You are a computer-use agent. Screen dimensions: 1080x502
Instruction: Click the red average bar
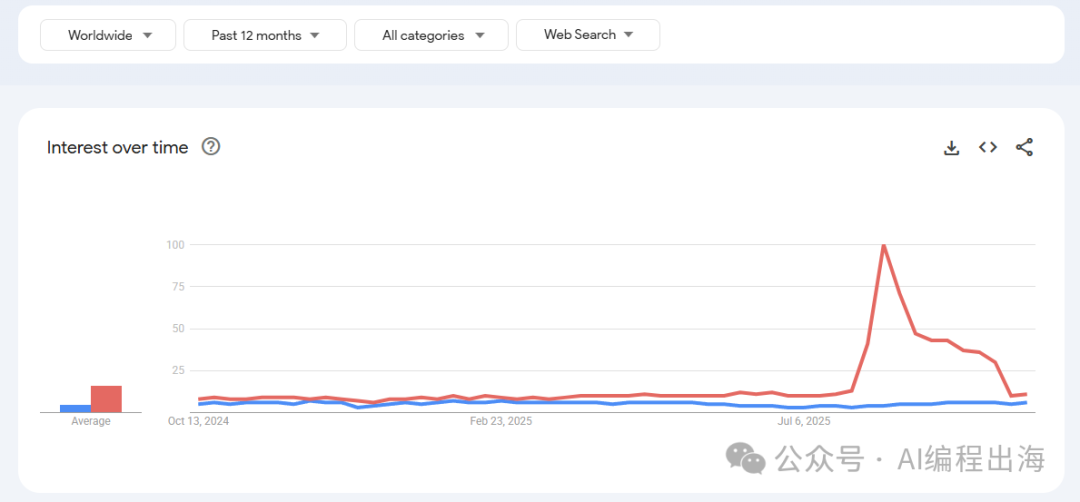(x=106, y=399)
